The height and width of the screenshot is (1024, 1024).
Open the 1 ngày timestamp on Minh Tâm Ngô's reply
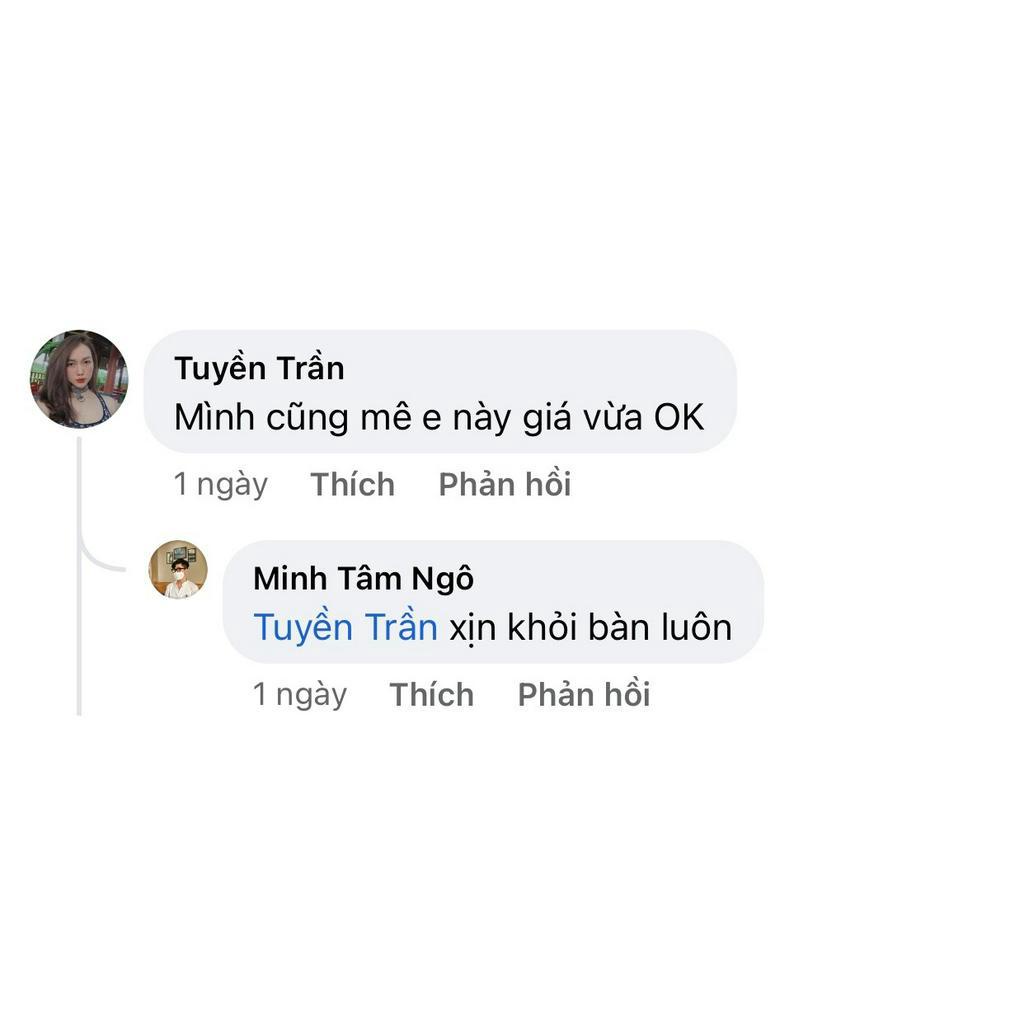point(300,695)
